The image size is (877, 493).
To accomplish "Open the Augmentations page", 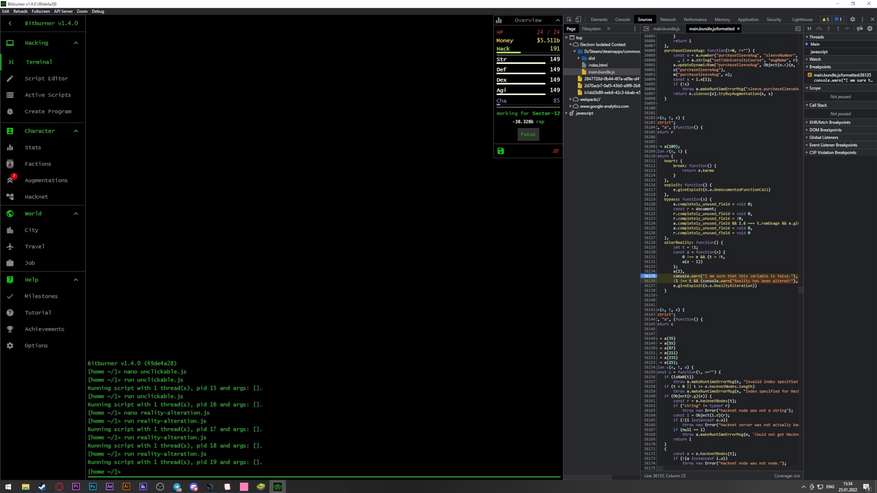I will pyautogui.click(x=46, y=180).
